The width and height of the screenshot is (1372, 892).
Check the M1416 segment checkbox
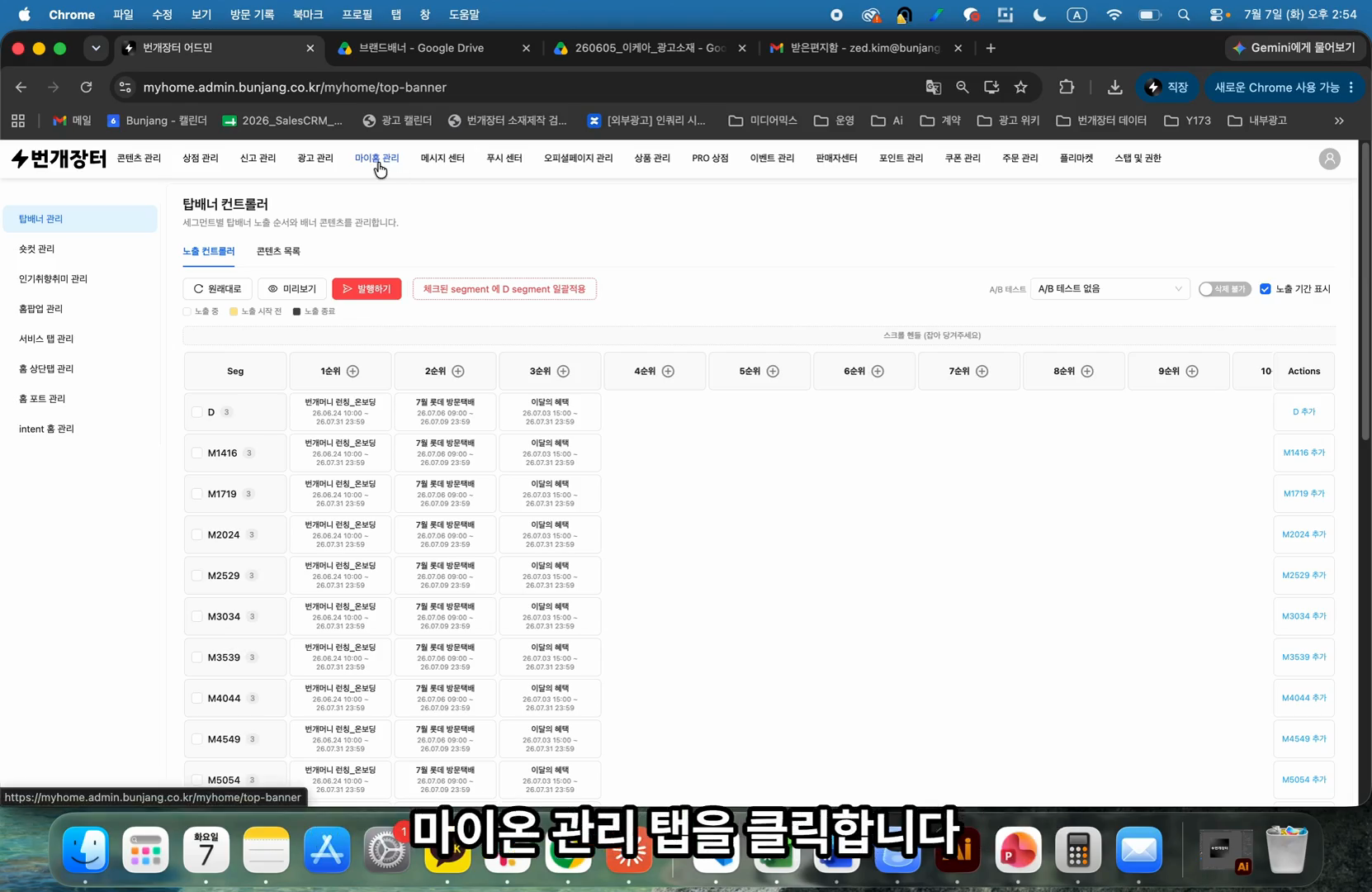[196, 453]
